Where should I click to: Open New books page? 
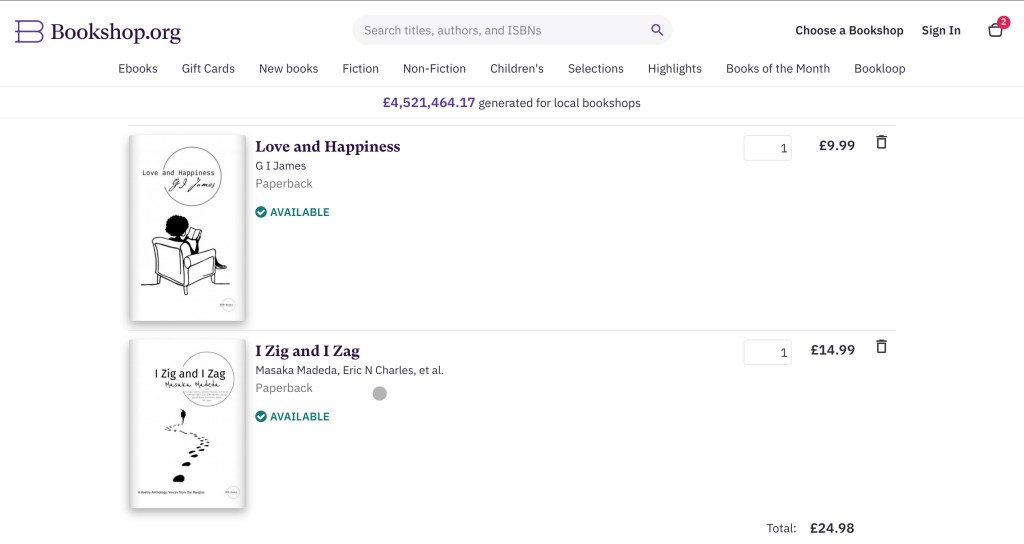coord(288,69)
